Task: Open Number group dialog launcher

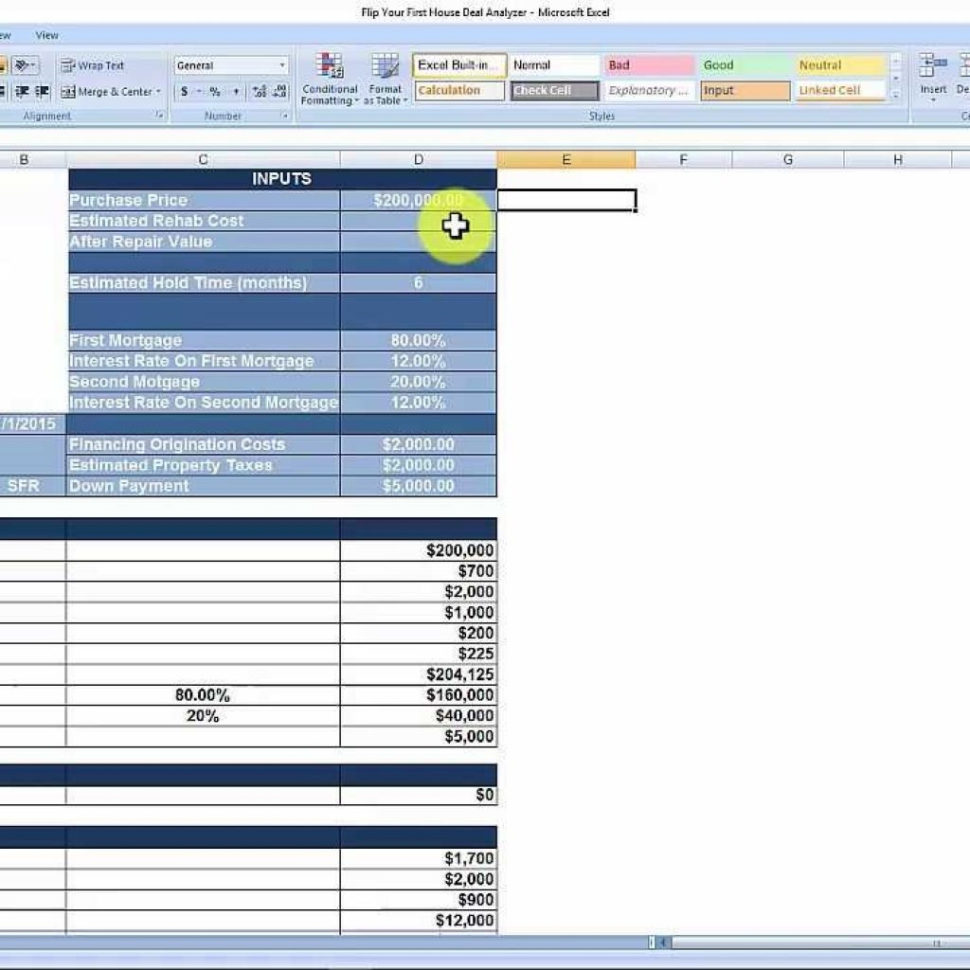Action: [x=285, y=116]
